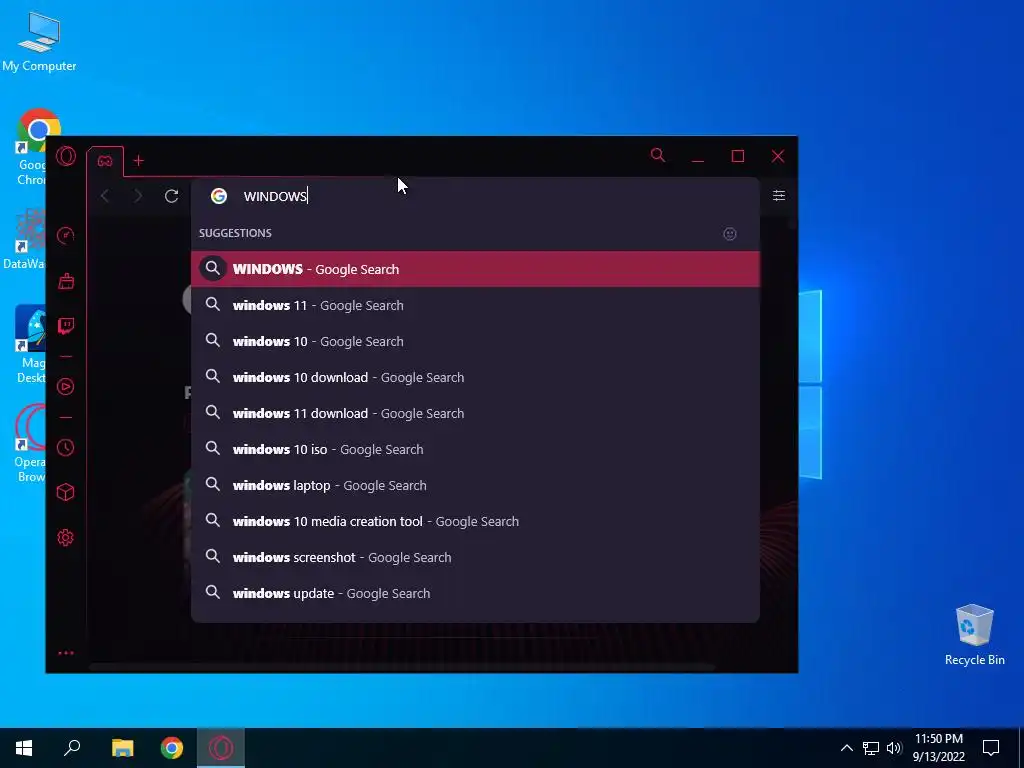This screenshot has height=768, width=1024.
Task: Select the GX Corner gamepad tab
Action: pyautogui.click(x=105, y=161)
